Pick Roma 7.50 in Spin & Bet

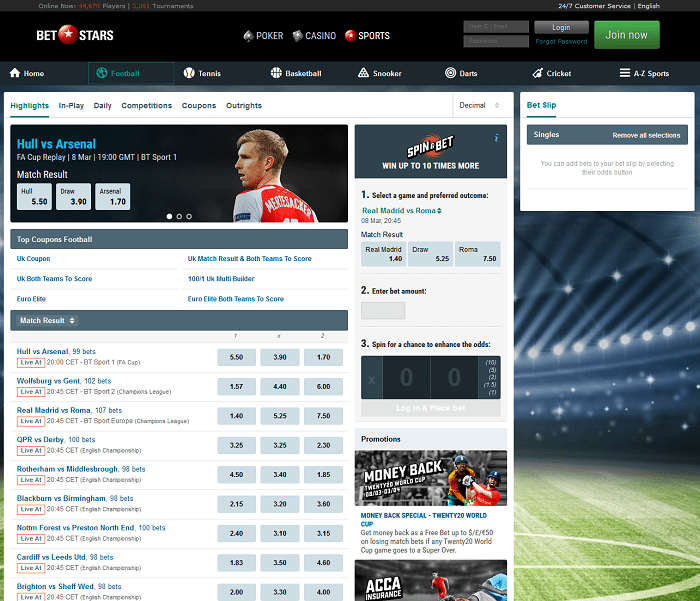pyautogui.click(x=478, y=254)
